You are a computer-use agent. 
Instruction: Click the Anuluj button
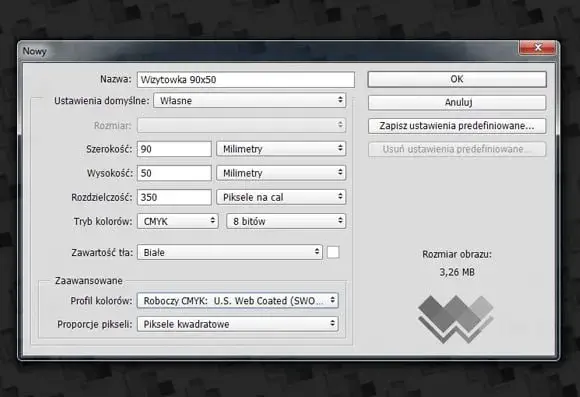click(457, 102)
